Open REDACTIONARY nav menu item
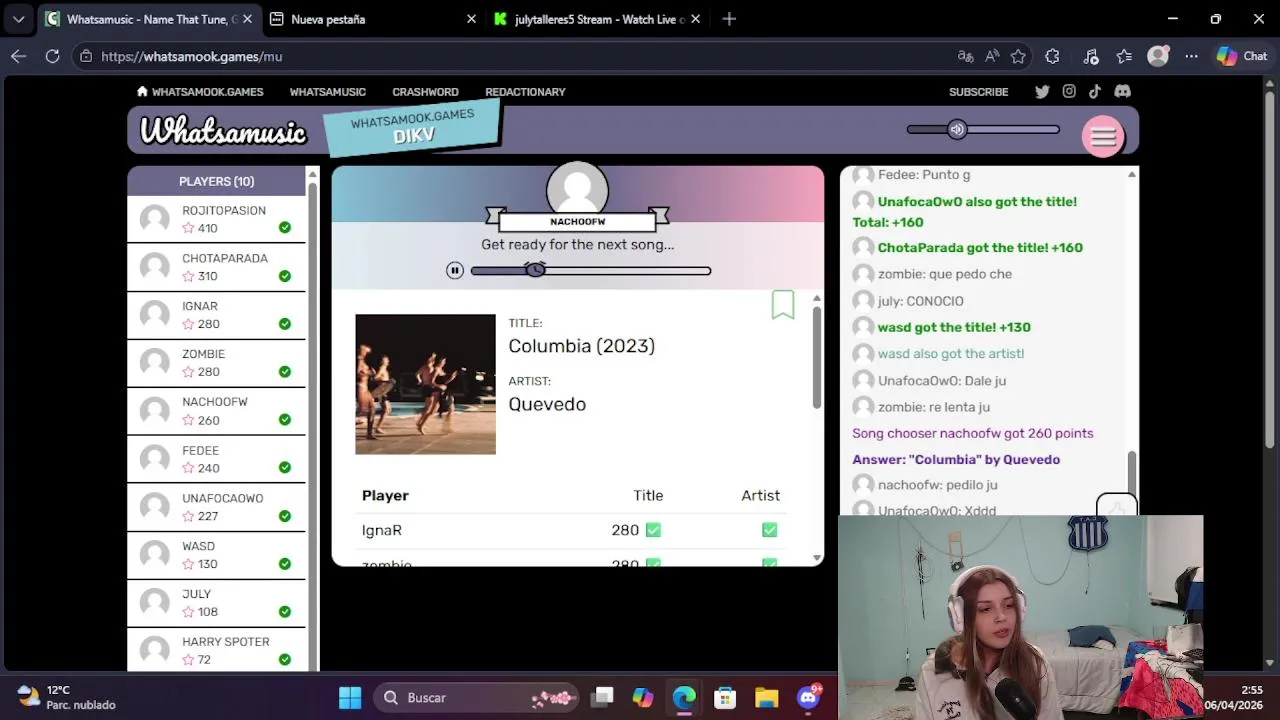This screenshot has width=1280, height=720. point(525,91)
